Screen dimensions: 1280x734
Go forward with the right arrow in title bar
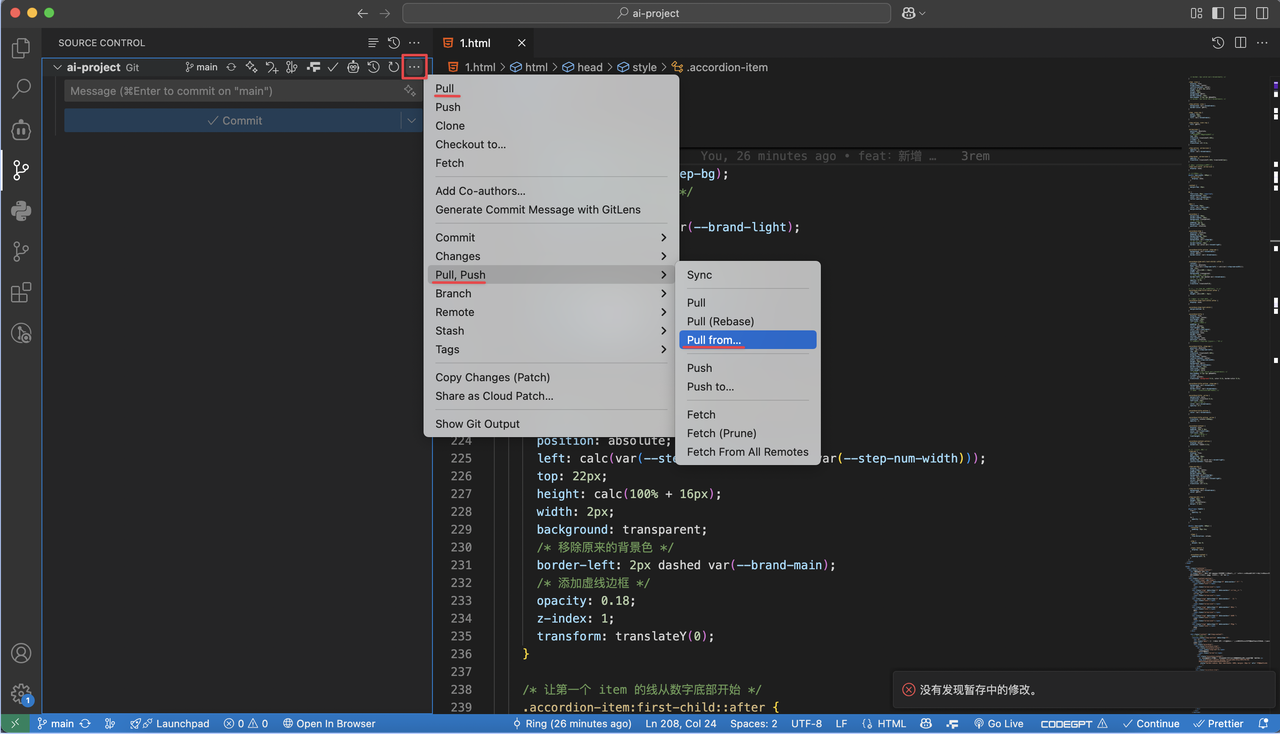(x=385, y=13)
